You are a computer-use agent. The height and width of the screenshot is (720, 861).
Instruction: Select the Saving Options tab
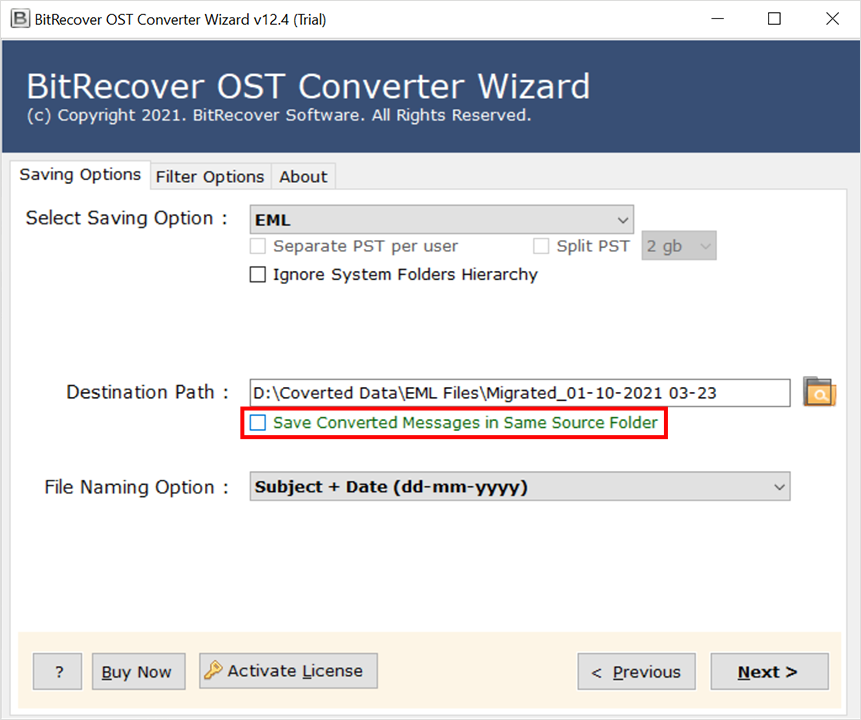click(80, 175)
